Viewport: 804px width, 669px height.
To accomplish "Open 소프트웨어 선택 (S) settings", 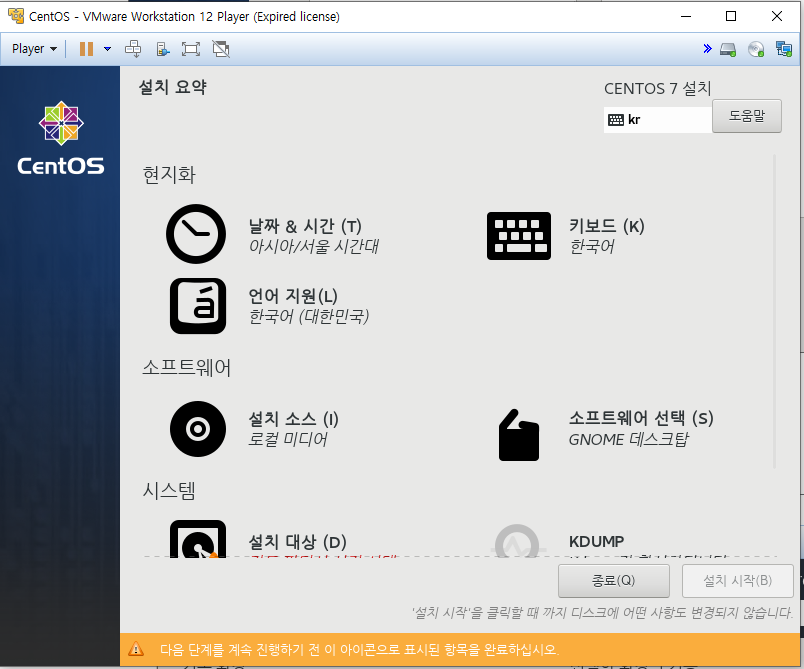I will click(641, 429).
